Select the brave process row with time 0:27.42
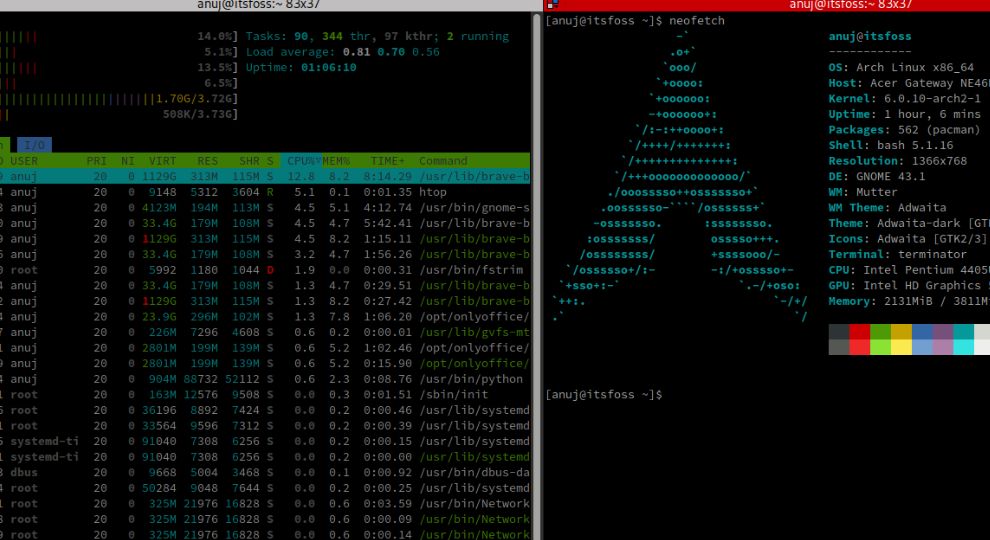Screen dimensions: 990x540 pyautogui.click(x=265, y=301)
